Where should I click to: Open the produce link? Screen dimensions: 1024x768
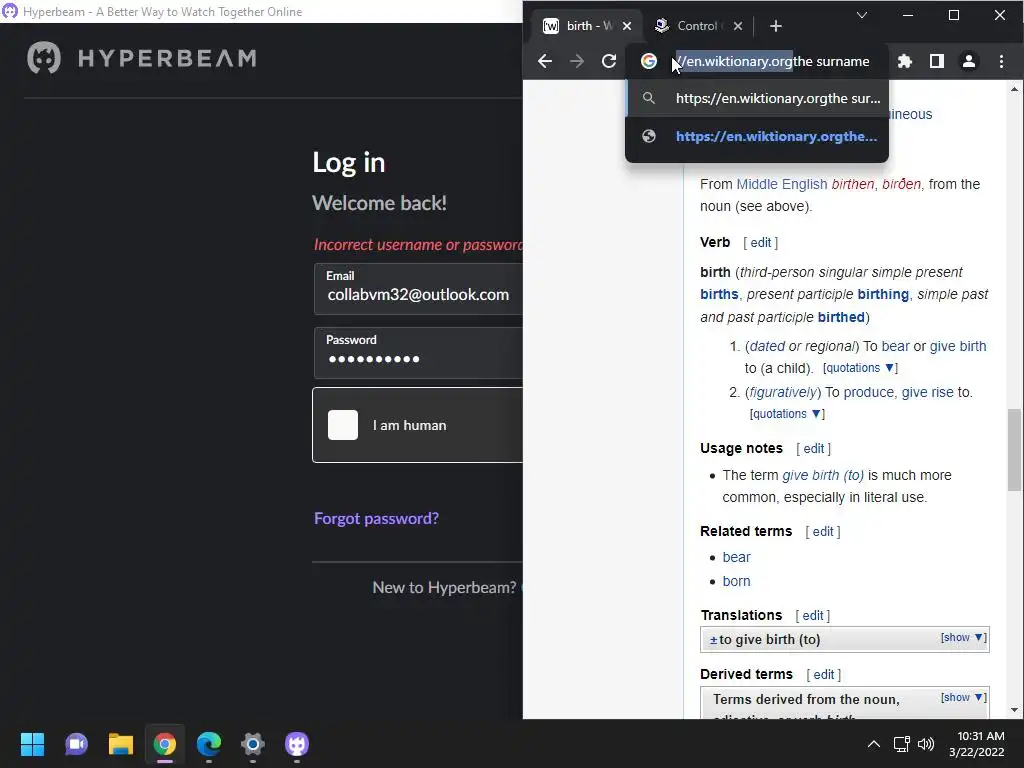pyautogui.click(x=869, y=392)
